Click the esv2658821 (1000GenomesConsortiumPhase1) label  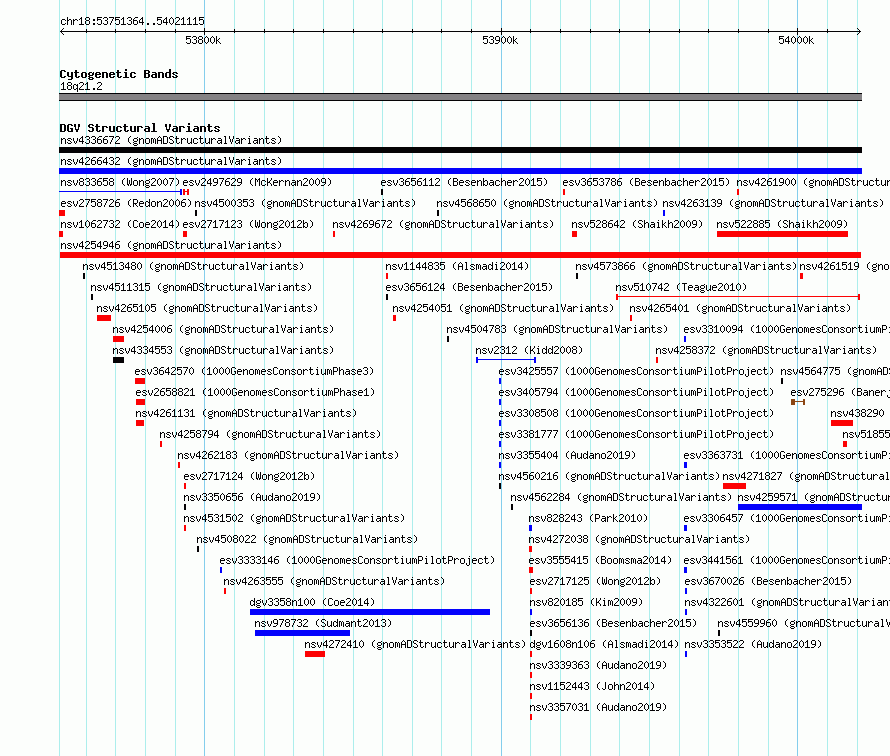[255, 392]
